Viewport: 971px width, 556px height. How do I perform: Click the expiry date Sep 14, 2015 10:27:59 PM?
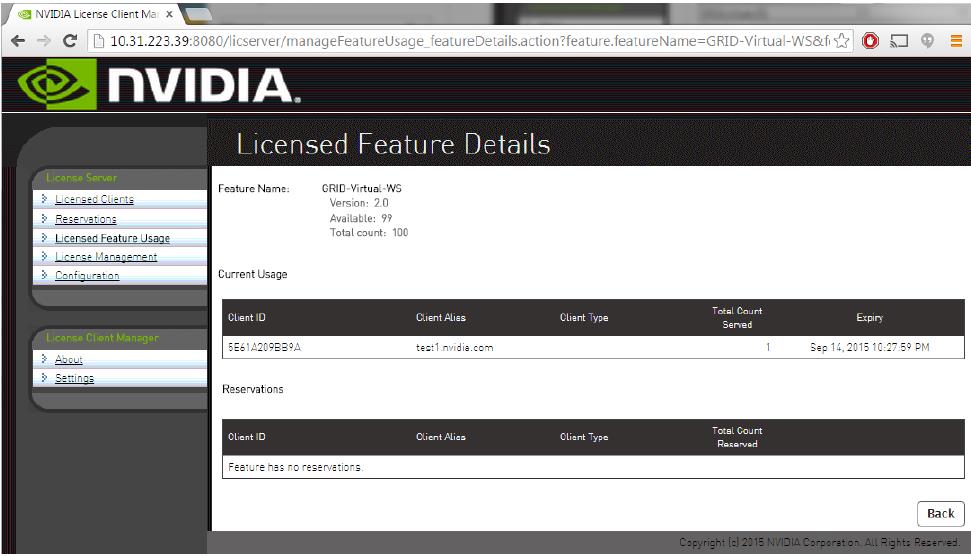869,347
